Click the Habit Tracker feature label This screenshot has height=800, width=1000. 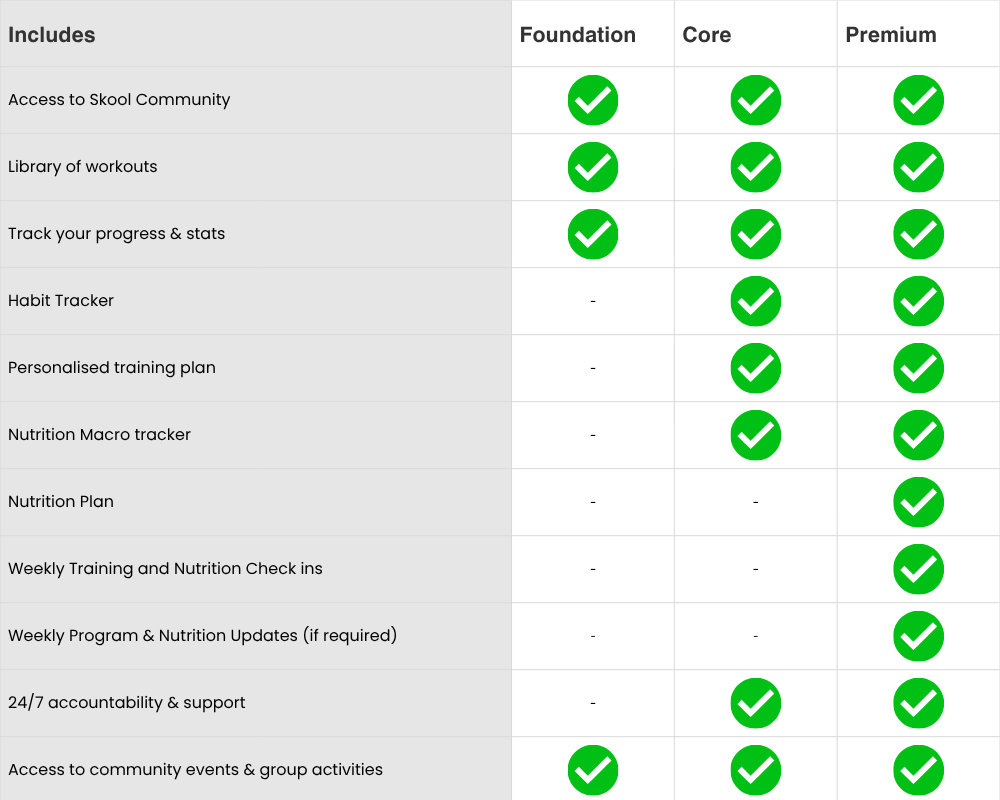tap(61, 301)
